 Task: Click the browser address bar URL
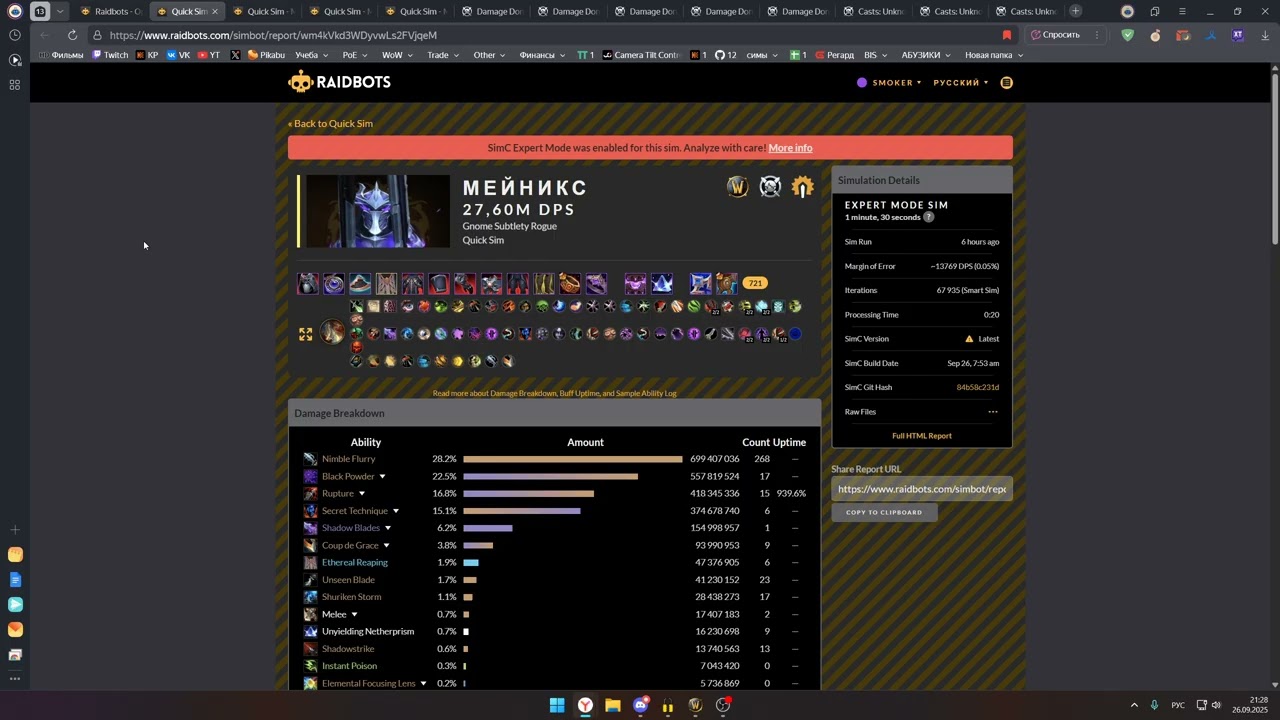tap(273, 35)
